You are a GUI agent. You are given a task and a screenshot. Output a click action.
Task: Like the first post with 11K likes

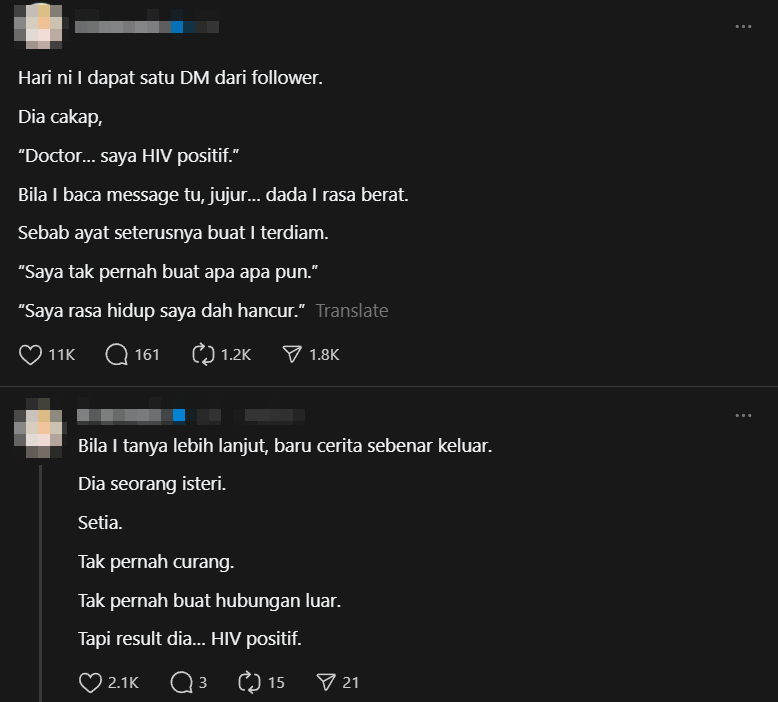31,354
